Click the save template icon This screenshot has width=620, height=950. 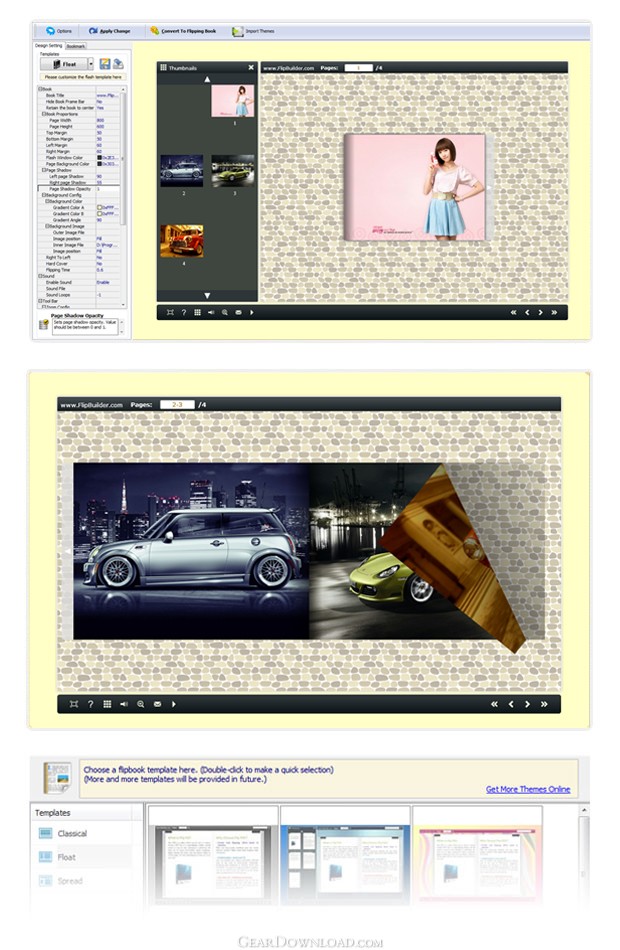[x=105, y=64]
